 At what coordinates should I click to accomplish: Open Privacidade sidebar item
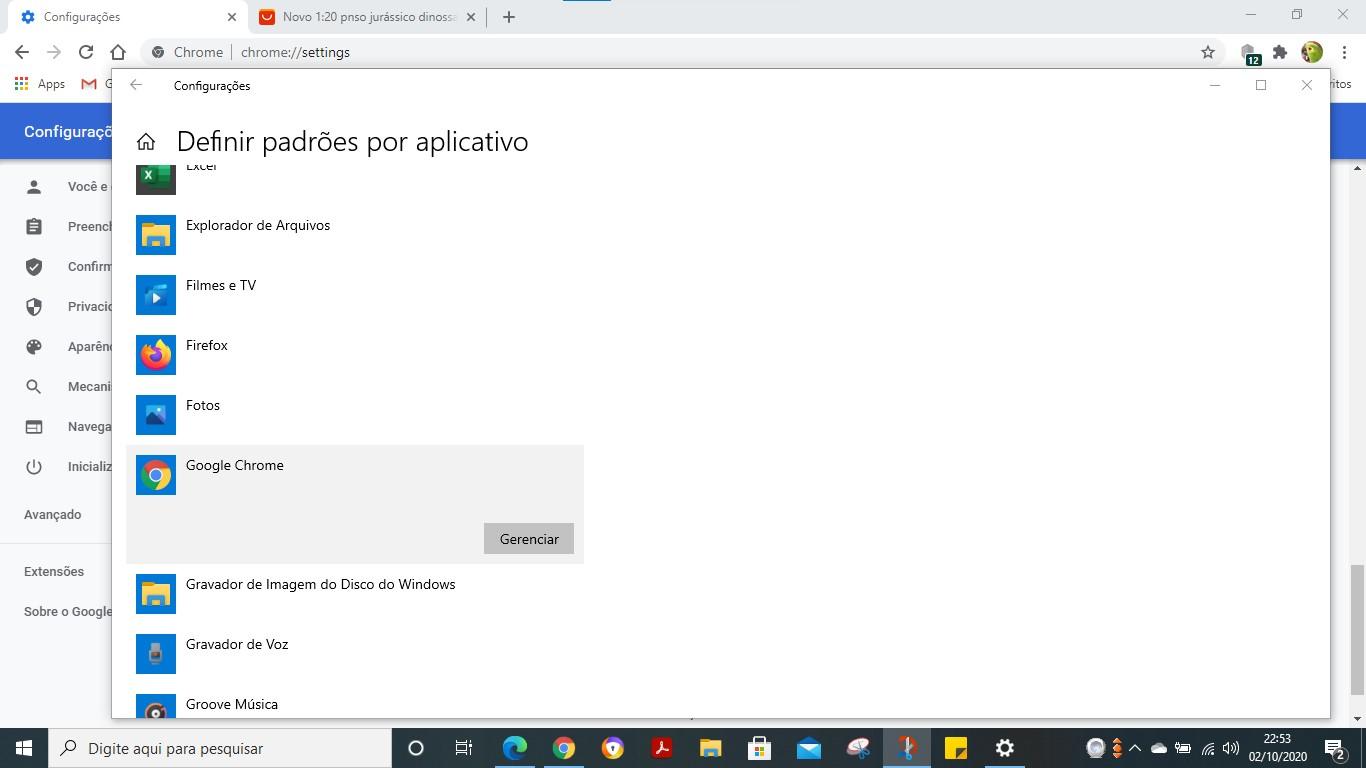56,307
